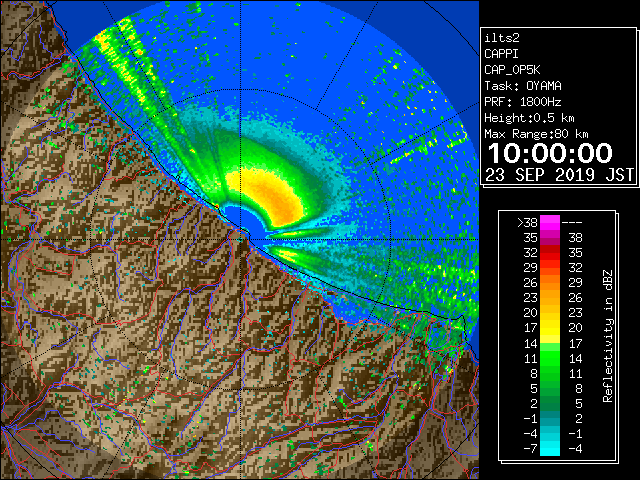Click the 'PRF: 1800Hz' line
The width and height of the screenshot is (640, 480).
(x=523, y=102)
